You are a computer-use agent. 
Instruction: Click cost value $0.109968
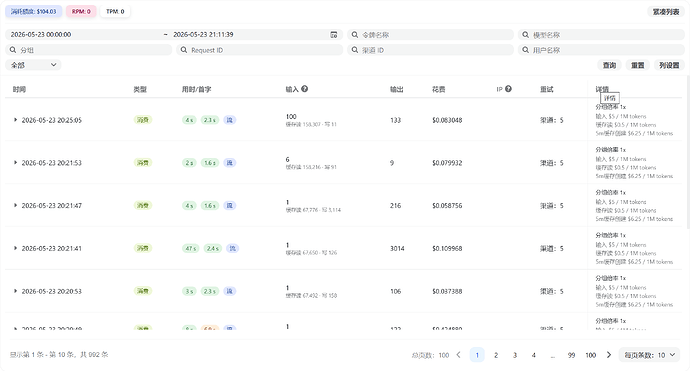pyautogui.click(x=447, y=249)
